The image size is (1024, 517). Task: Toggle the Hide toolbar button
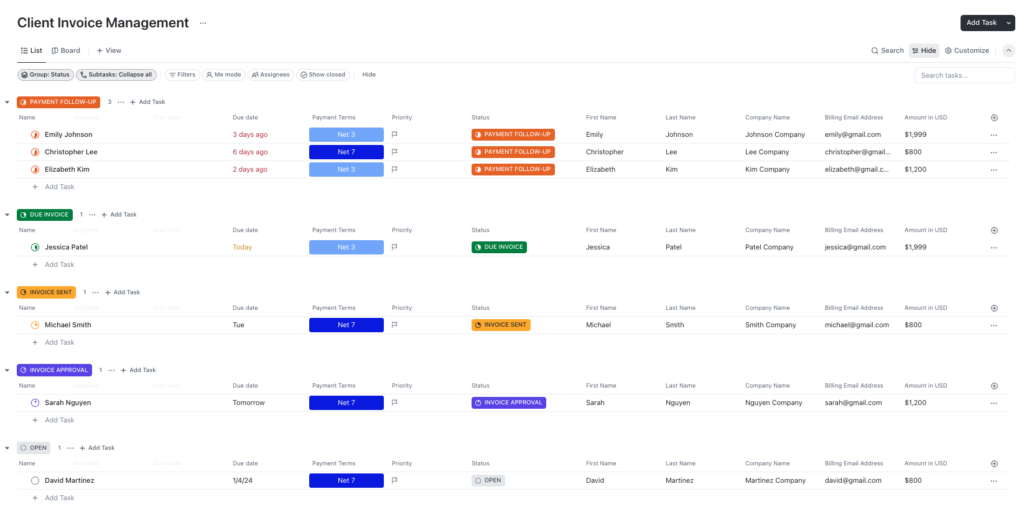(924, 50)
